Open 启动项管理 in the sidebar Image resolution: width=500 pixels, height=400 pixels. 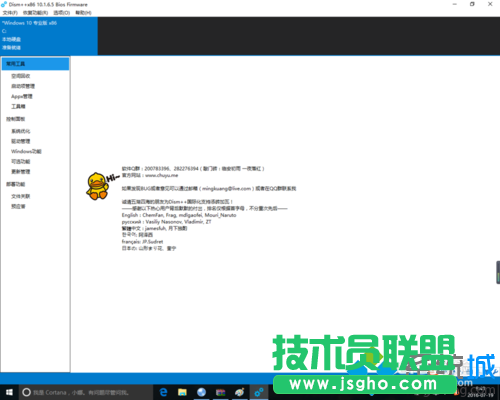23,86
